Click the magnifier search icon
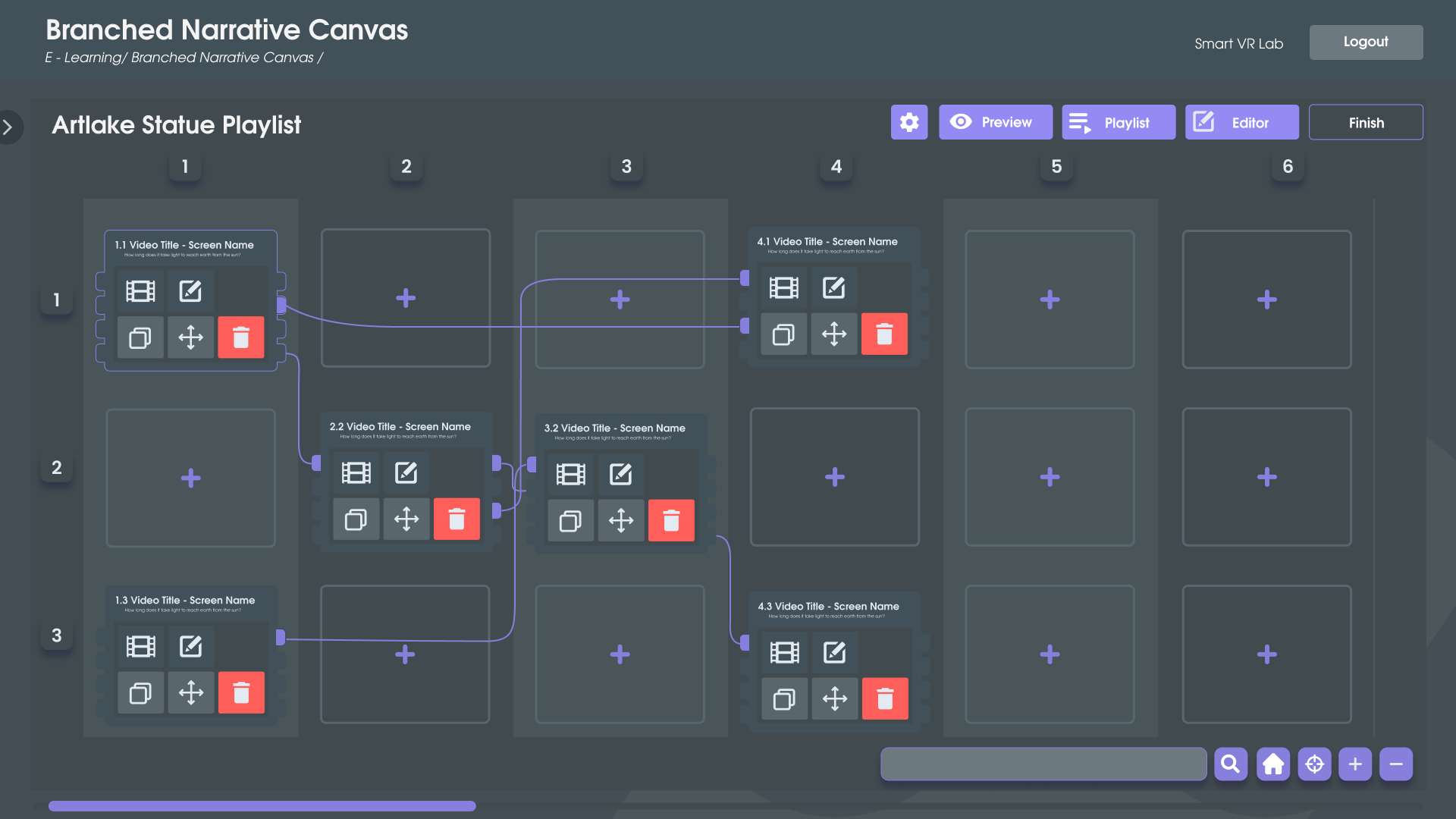 (x=1231, y=764)
